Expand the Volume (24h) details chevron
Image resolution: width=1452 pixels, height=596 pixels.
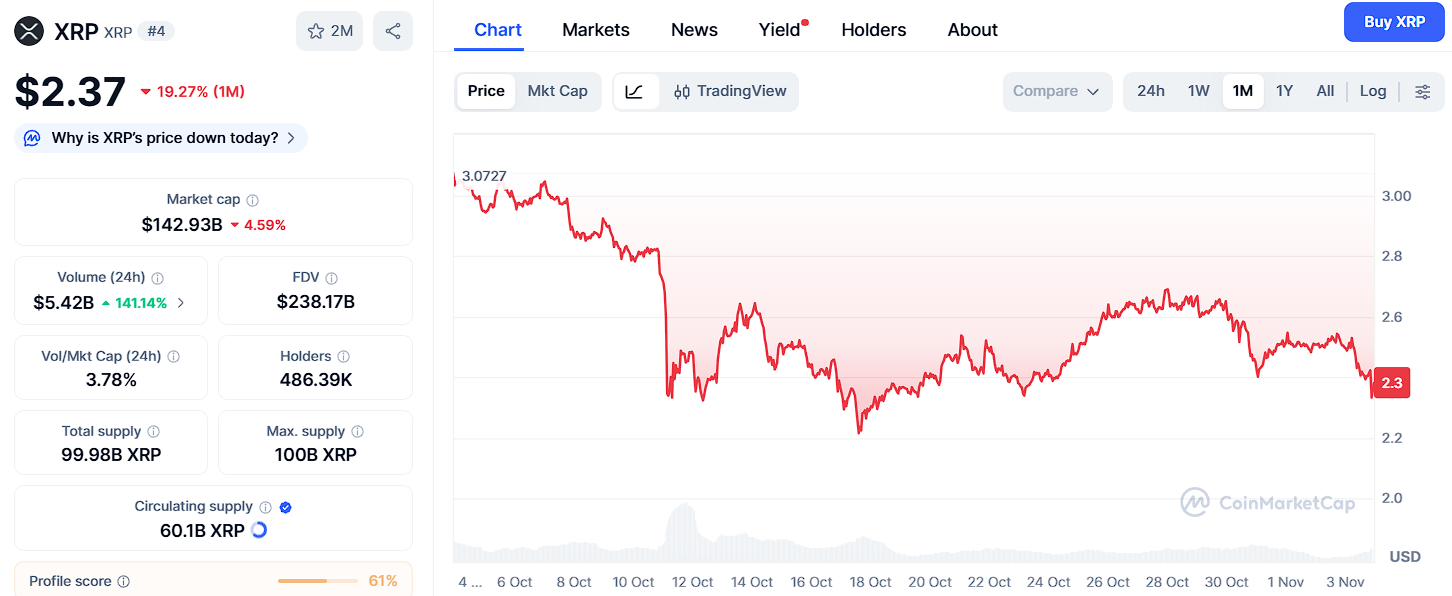pos(181,302)
